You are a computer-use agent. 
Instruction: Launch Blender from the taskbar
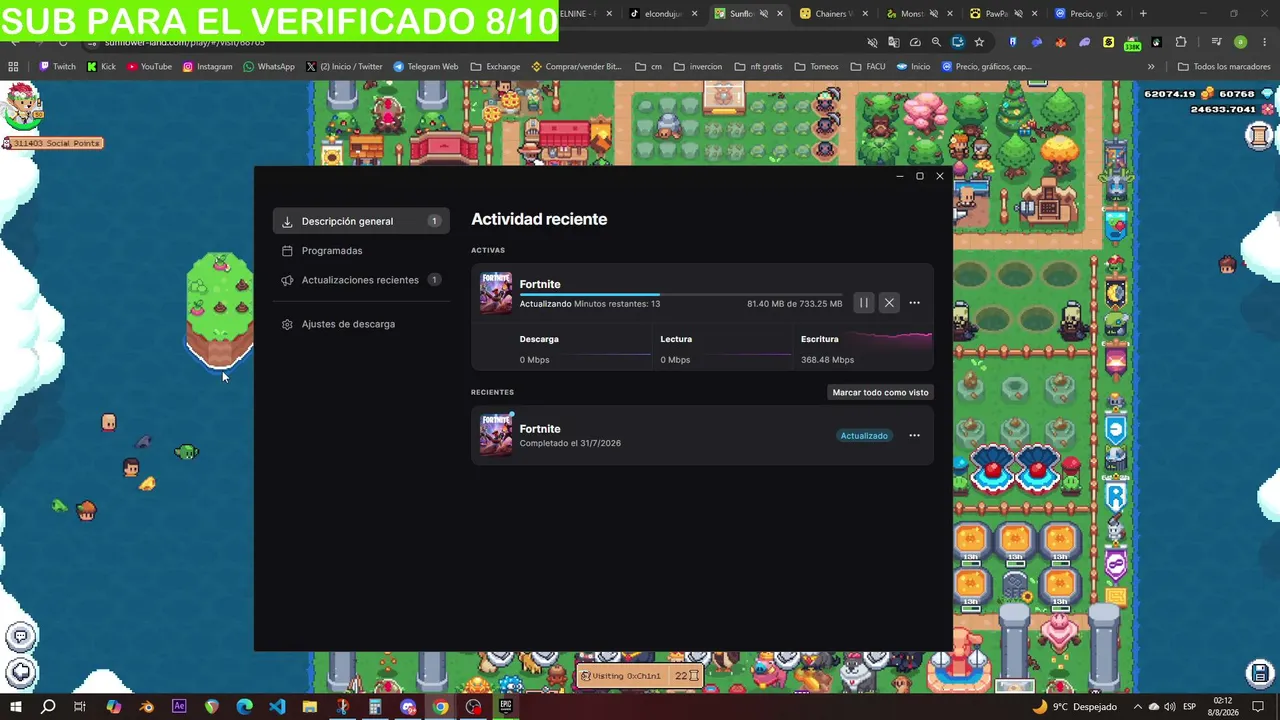click(146, 707)
